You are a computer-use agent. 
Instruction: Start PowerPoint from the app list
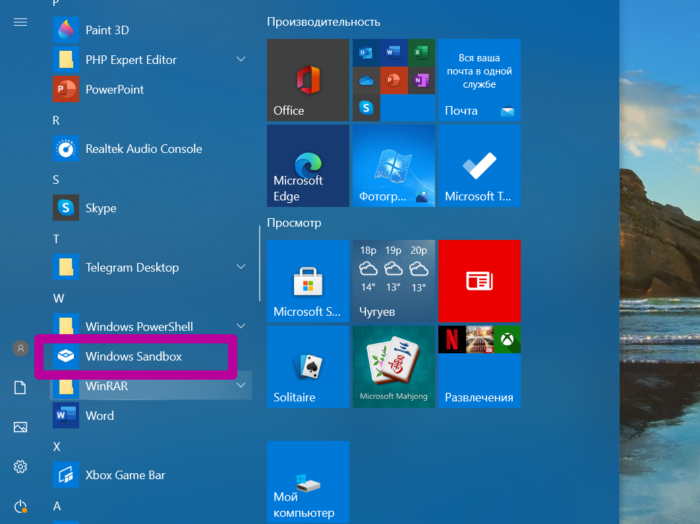point(114,89)
